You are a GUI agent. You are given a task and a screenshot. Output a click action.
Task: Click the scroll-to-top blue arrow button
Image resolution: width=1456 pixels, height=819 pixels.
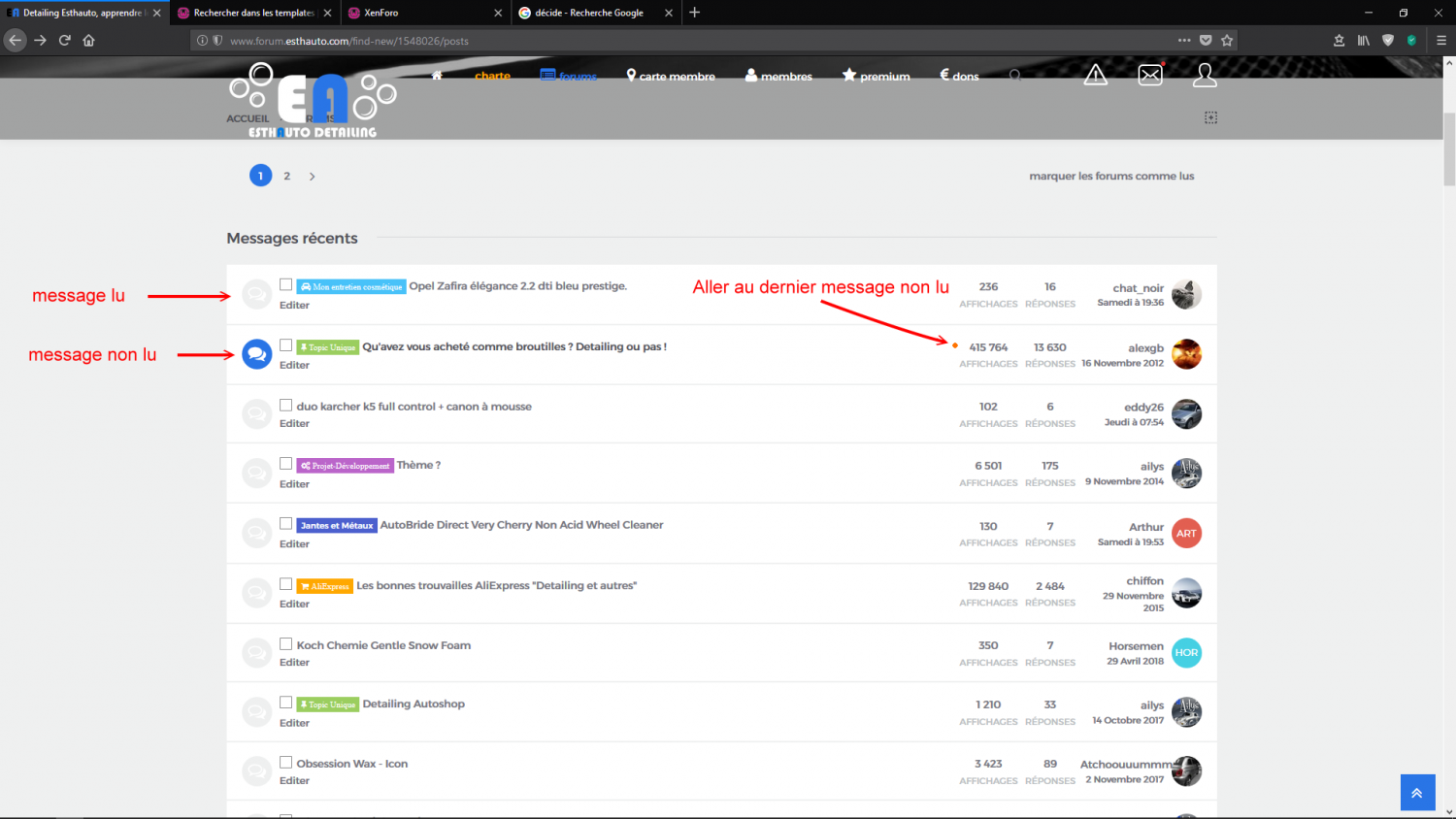(1416, 792)
